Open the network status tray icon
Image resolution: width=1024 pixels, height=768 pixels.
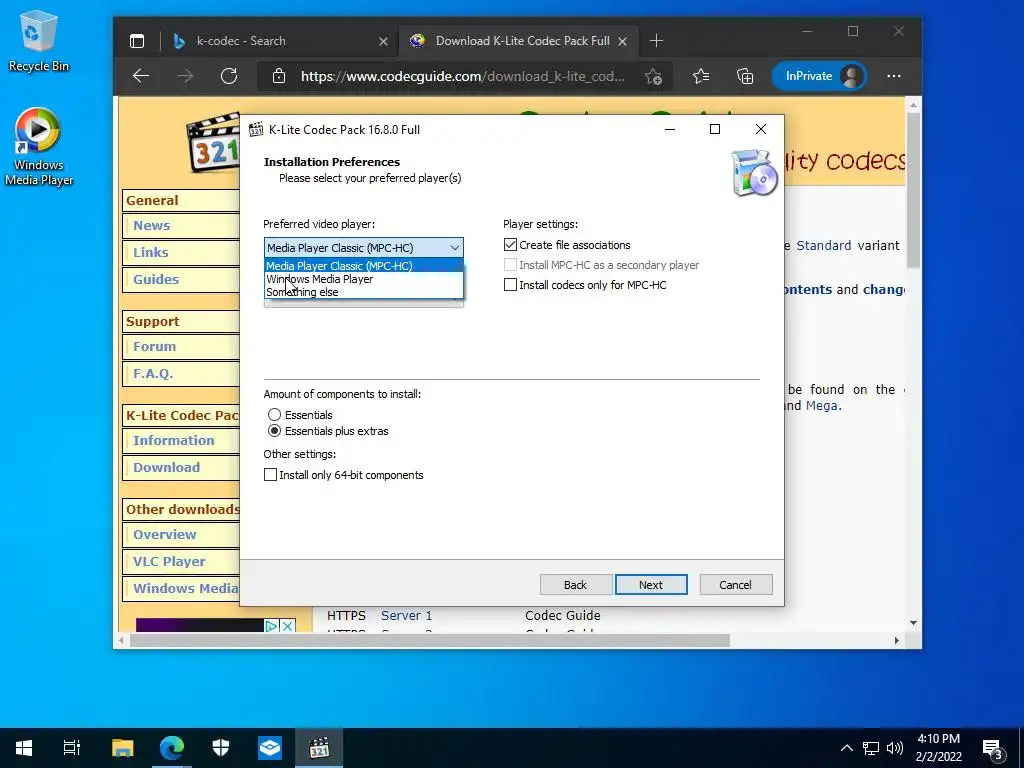(871, 748)
